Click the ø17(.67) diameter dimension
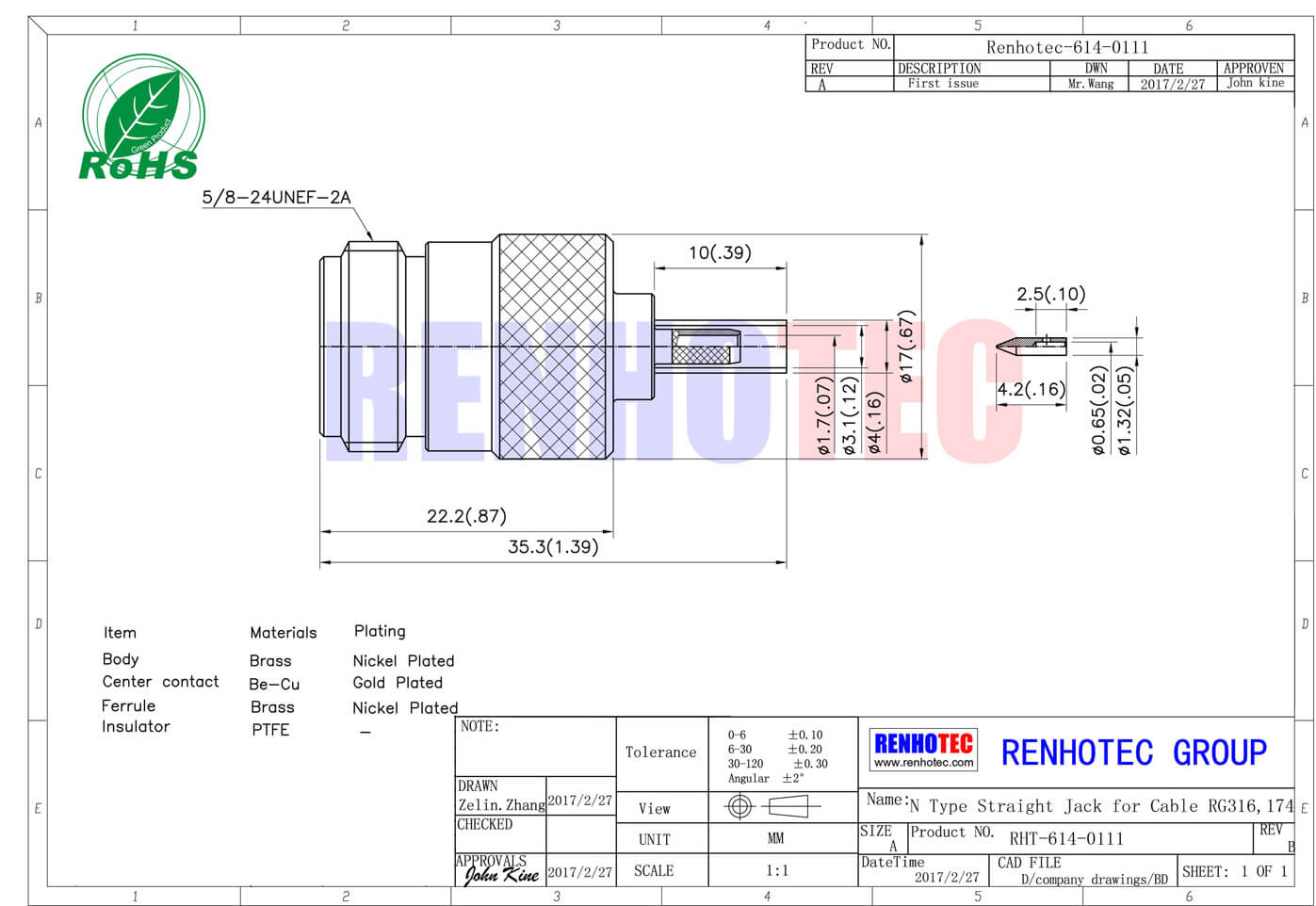Image resolution: width=1316 pixels, height=906 pixels. click(x=906, y=347)
